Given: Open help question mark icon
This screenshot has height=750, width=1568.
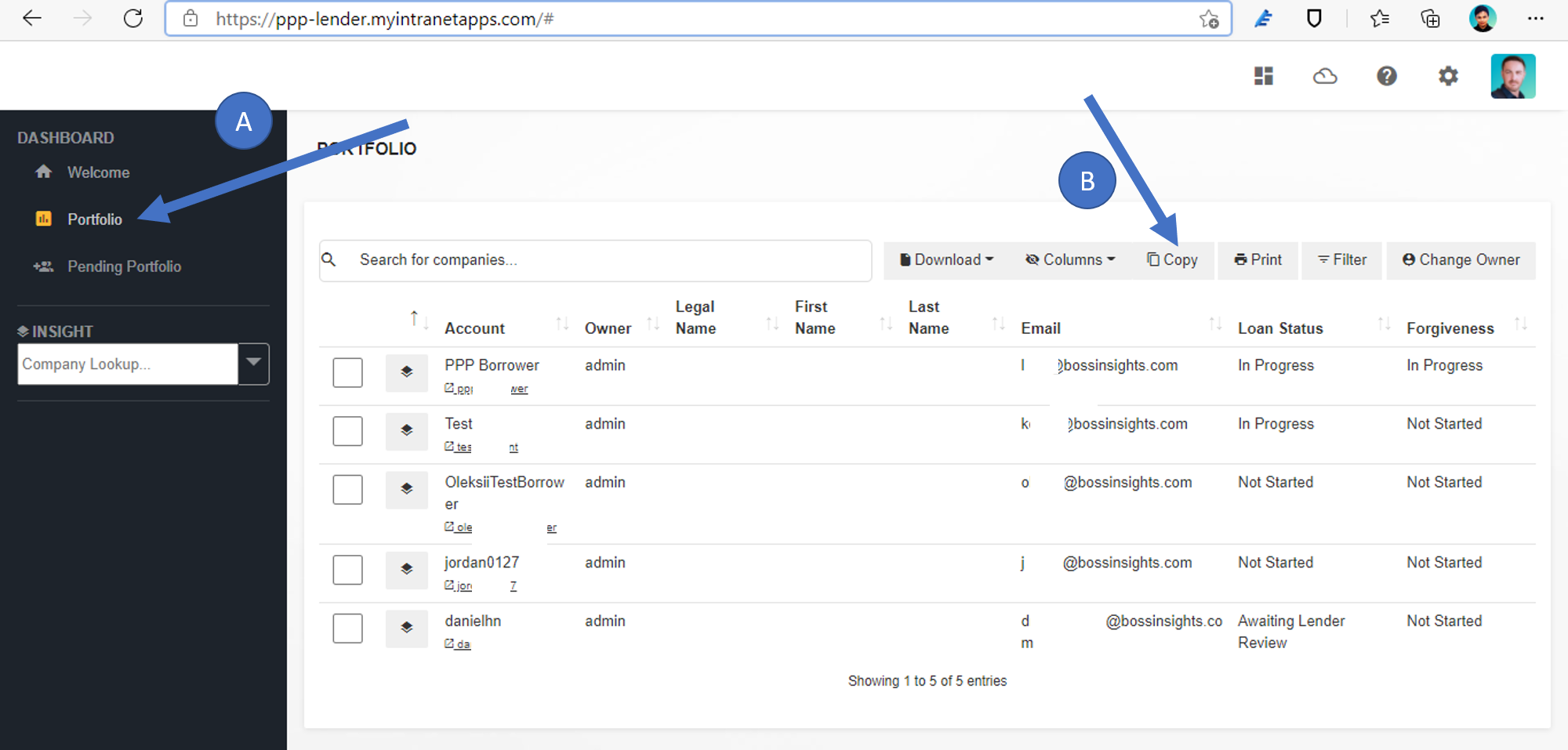Looking at the screenshot, I should coord(1387,76).
